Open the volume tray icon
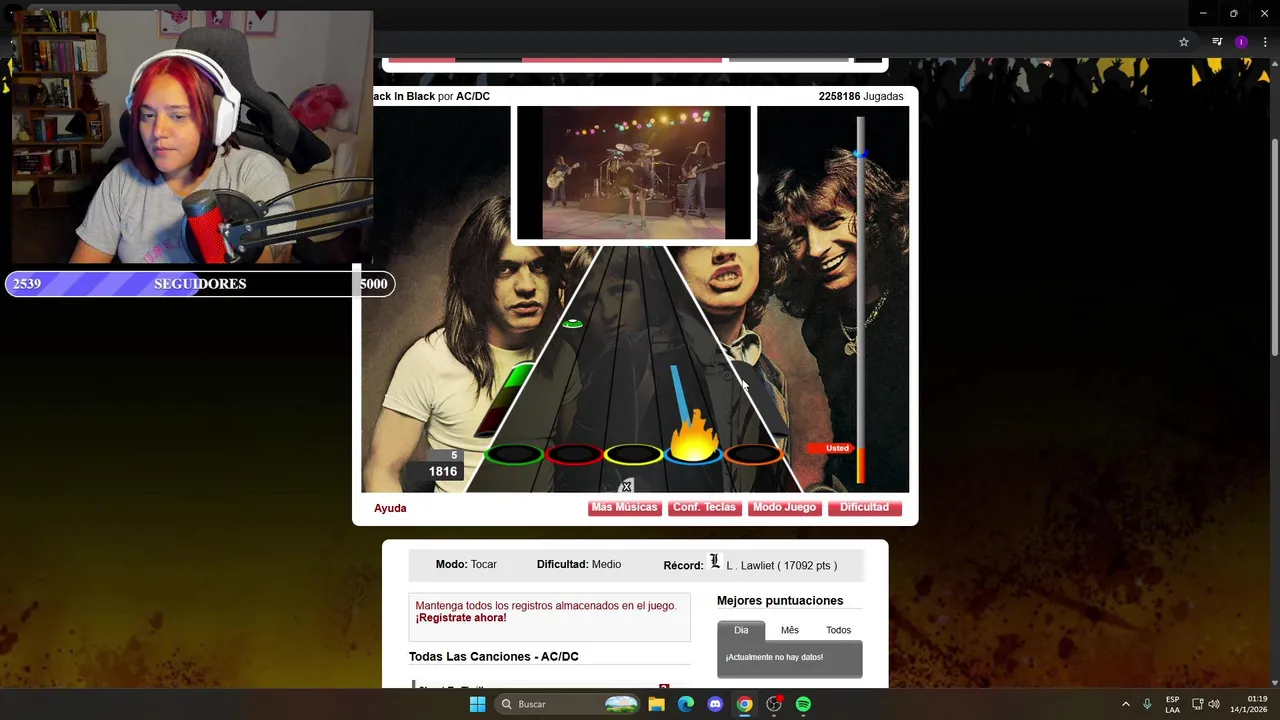The height and width of the screenshot is (720, 1280). point(1215,704)
